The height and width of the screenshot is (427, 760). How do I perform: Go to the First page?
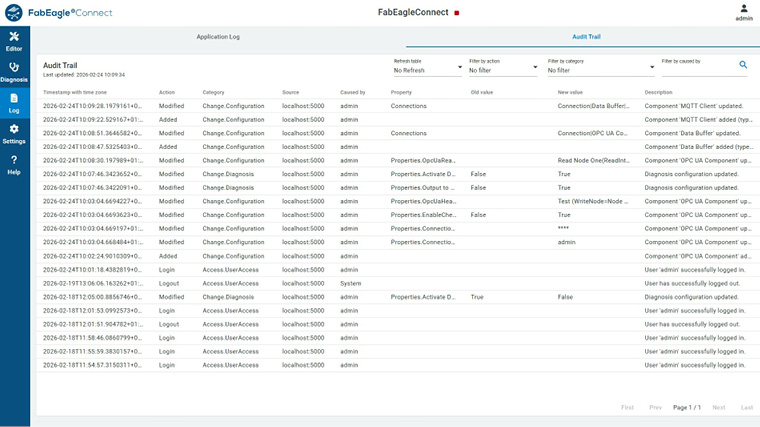click(627, 407)
